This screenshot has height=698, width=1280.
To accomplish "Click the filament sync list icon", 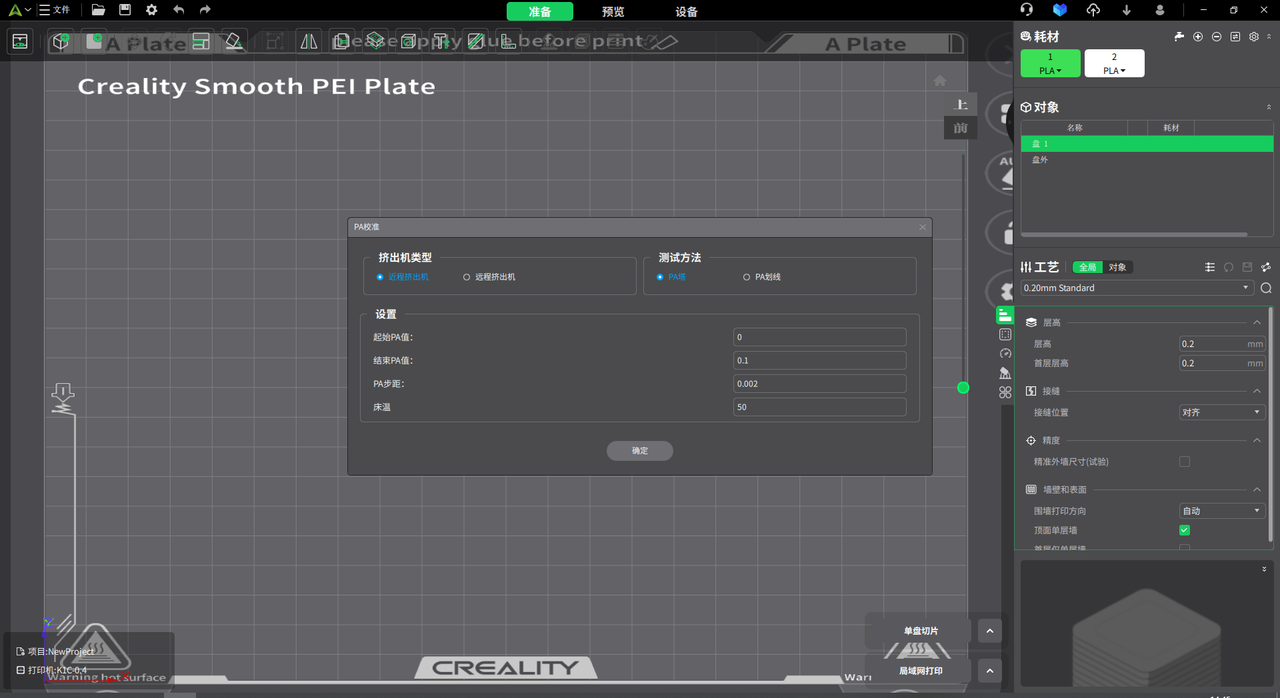I will (1235, 37).
